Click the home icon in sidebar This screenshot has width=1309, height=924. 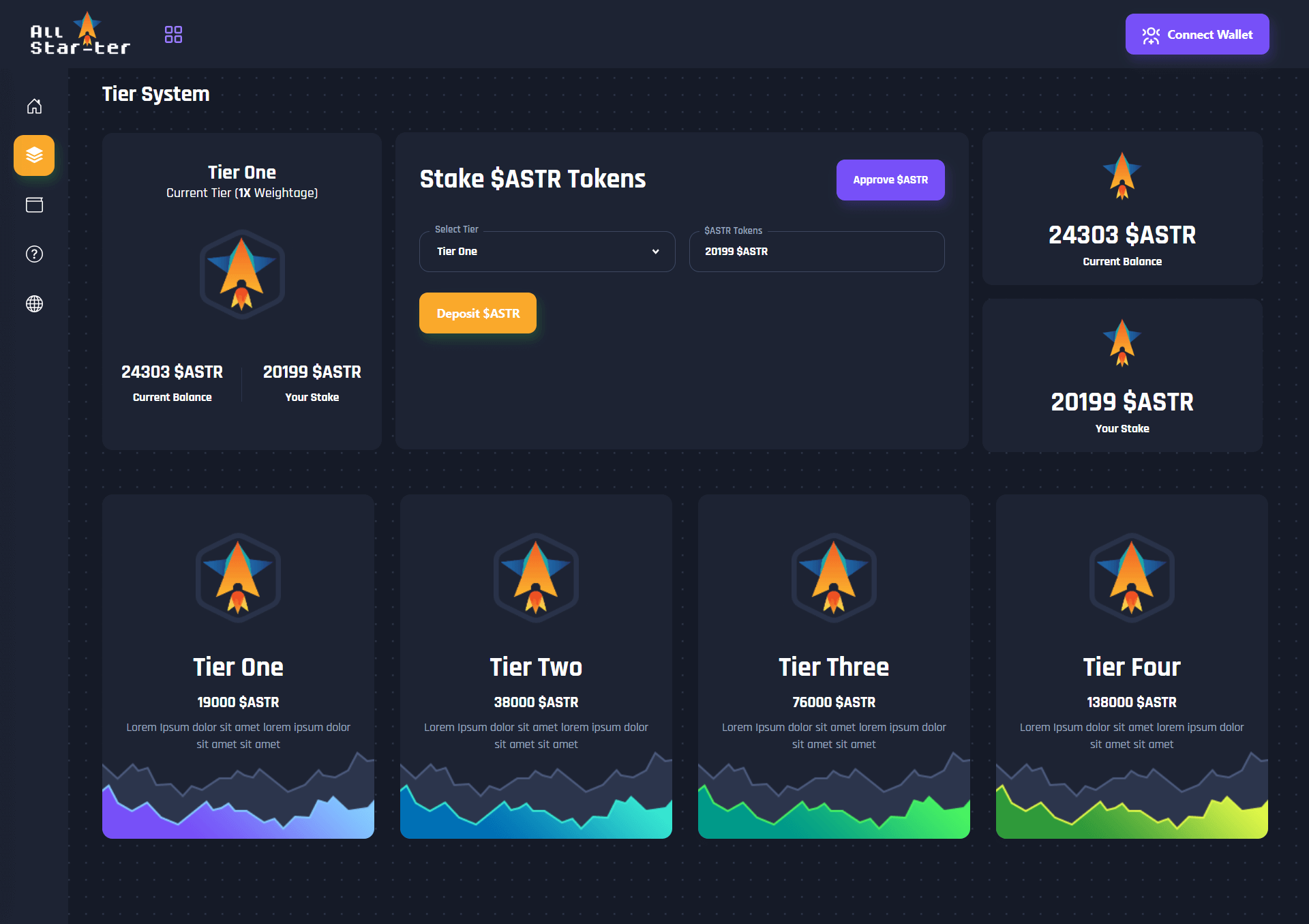(x=34, y=106)
